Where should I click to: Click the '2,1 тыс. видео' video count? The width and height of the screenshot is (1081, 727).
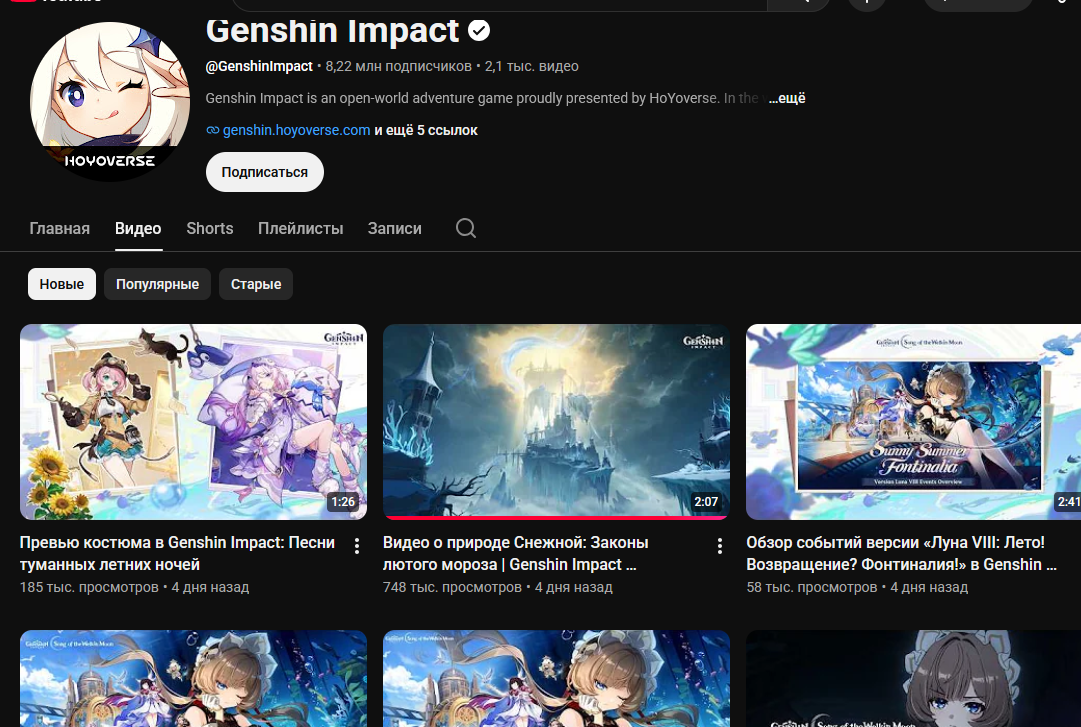click(x=532, y=66)
